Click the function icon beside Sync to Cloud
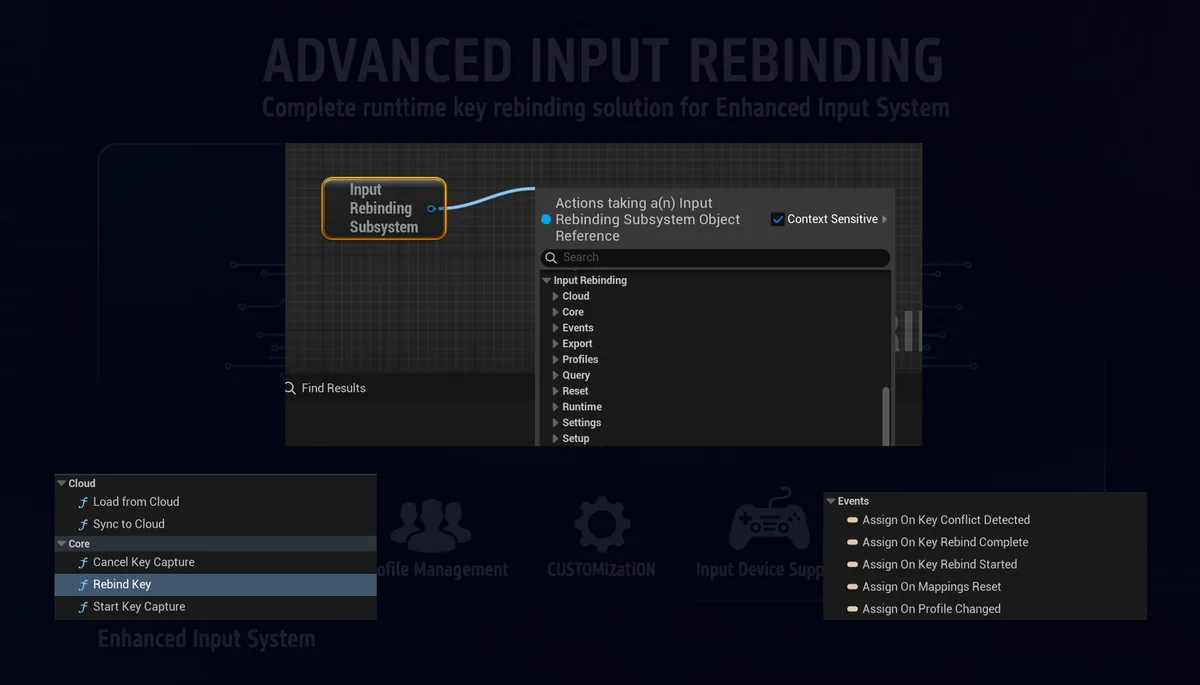1200x685 pixels. (83, 524)
